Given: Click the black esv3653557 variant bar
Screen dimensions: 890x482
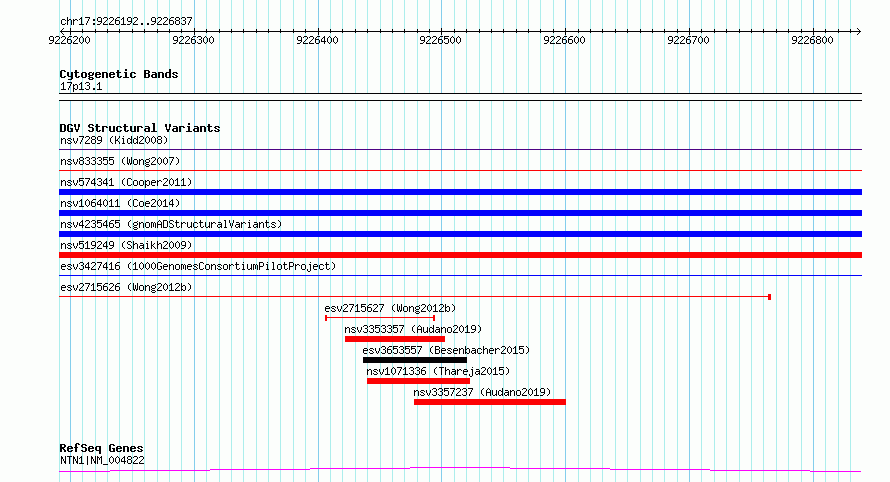Looking at the screenshot, I should [415, 360].
